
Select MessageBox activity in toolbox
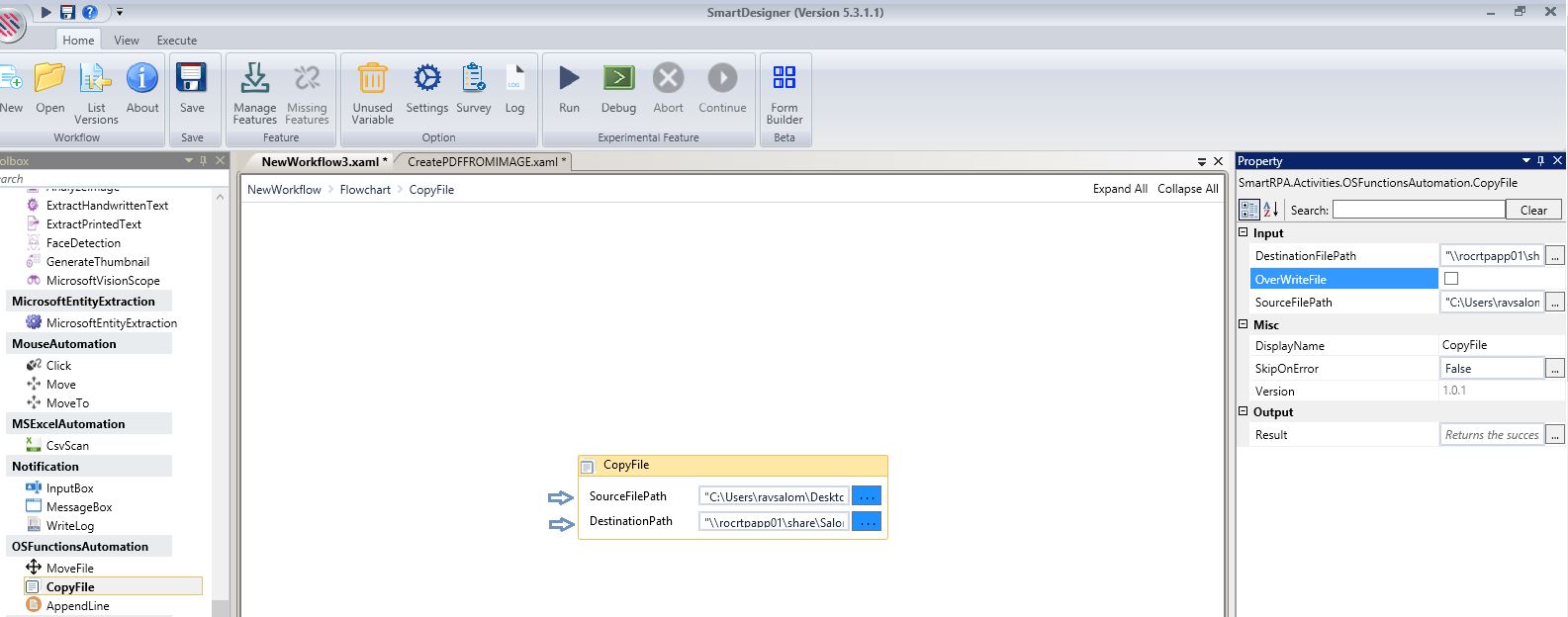[79, 506]
